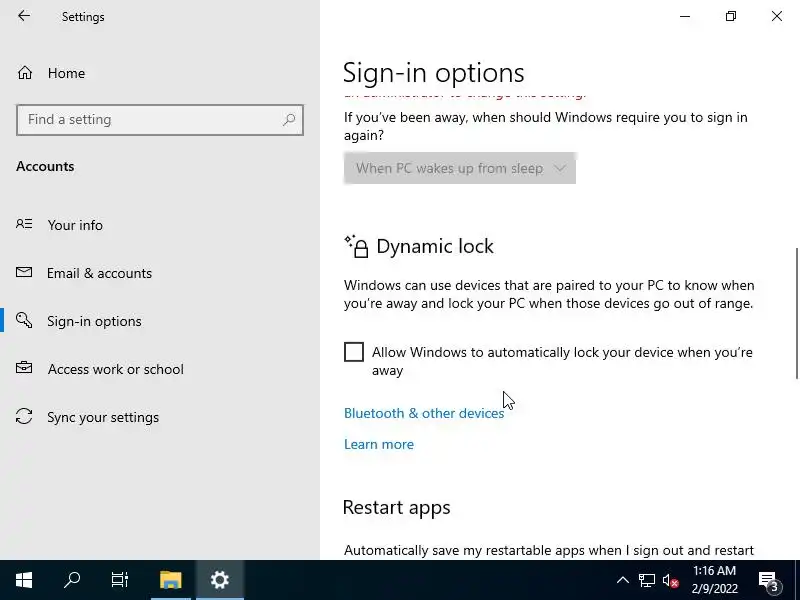The width and height of the screenshot is (800, 600).
Task: Click the Learn more link
Action: tap(379, 444)
